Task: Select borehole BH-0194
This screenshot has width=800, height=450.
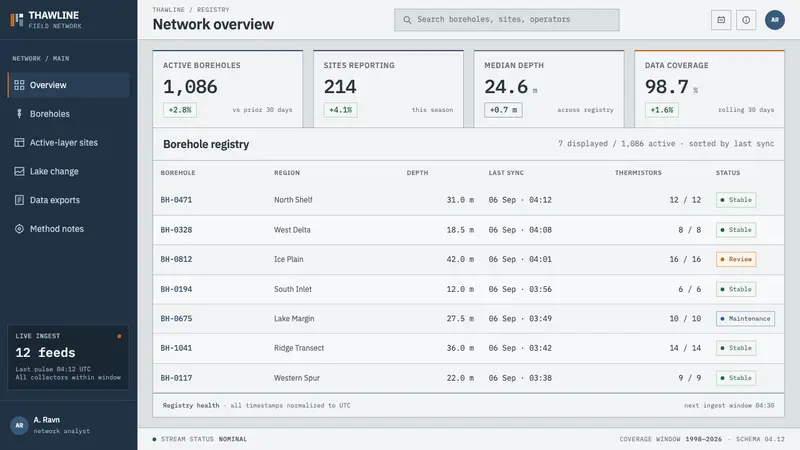Action: point(176,289)
